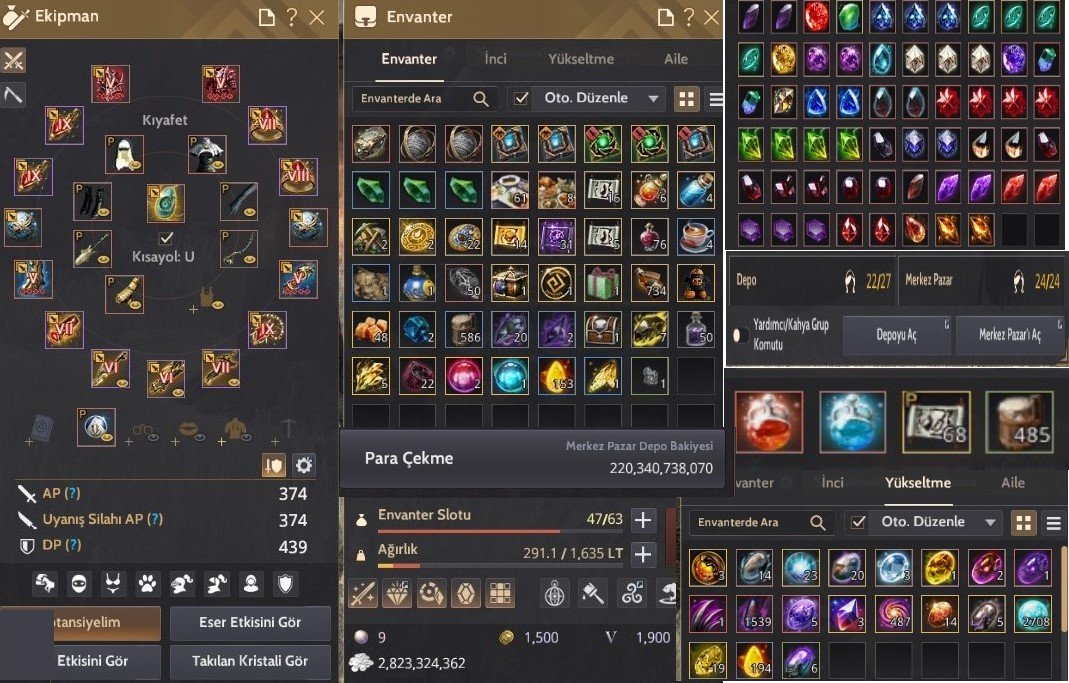Expand Envanter Slotu with the plus button

(643, 520)
